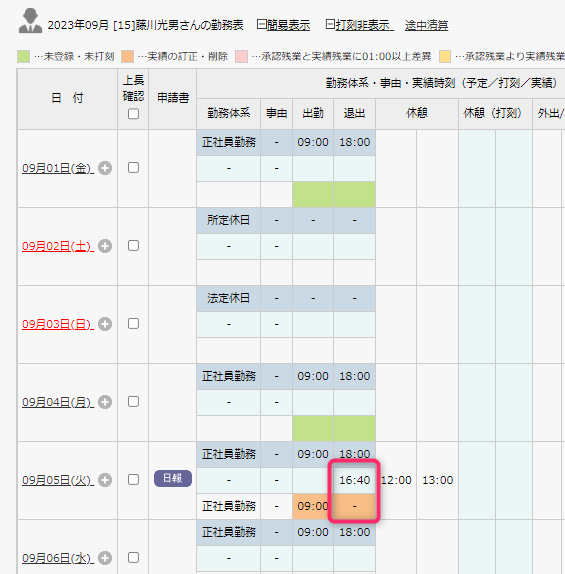Click 法定休日 cell for 09月03日
565x574 pixels.
pos(228,298)
